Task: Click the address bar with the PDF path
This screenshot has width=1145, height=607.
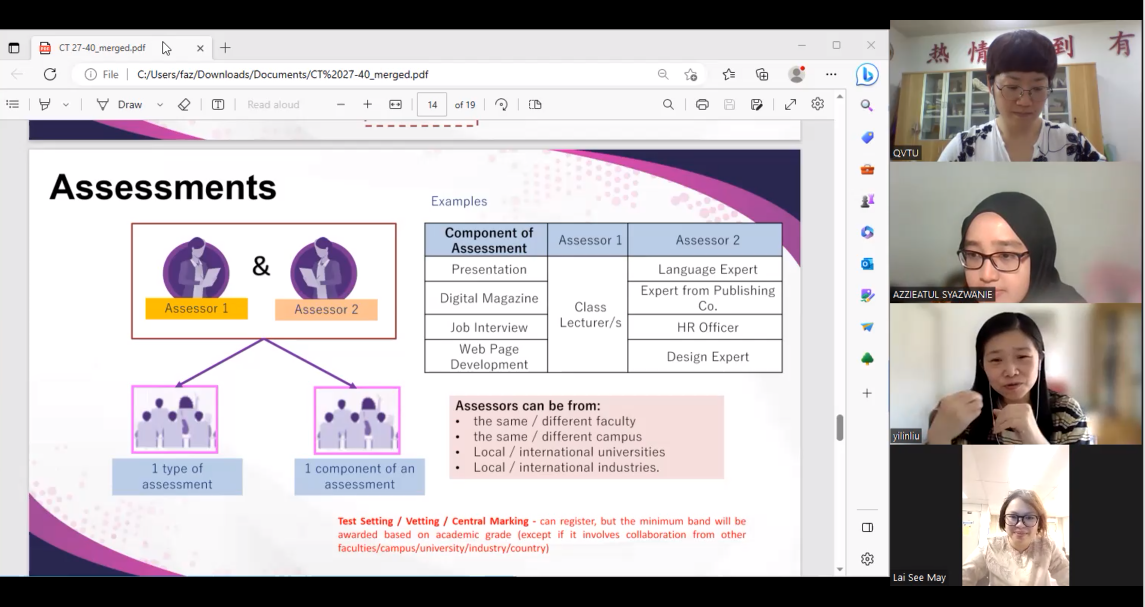Action: click(283, 75)
